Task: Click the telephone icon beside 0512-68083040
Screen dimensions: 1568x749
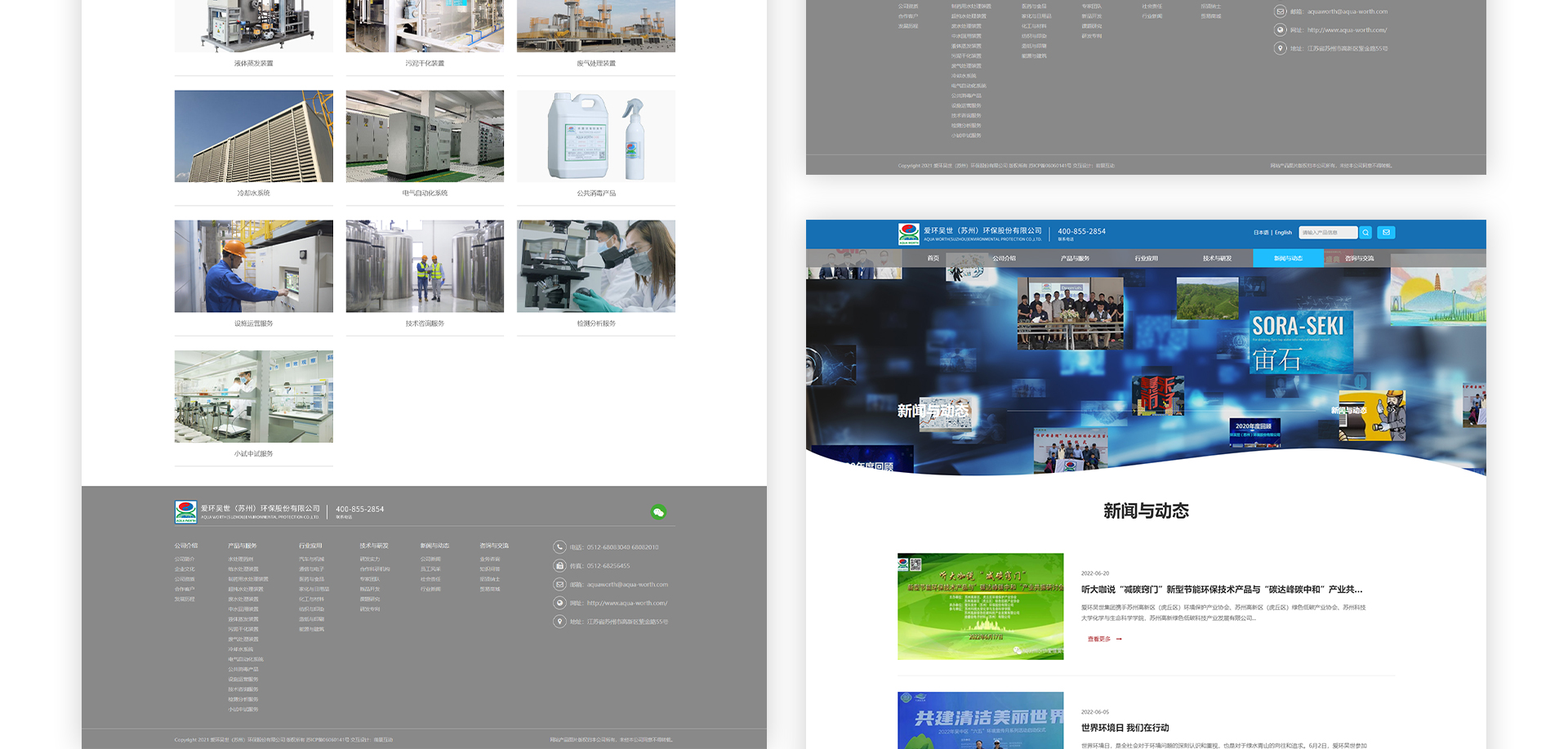Action: point(559,547)
